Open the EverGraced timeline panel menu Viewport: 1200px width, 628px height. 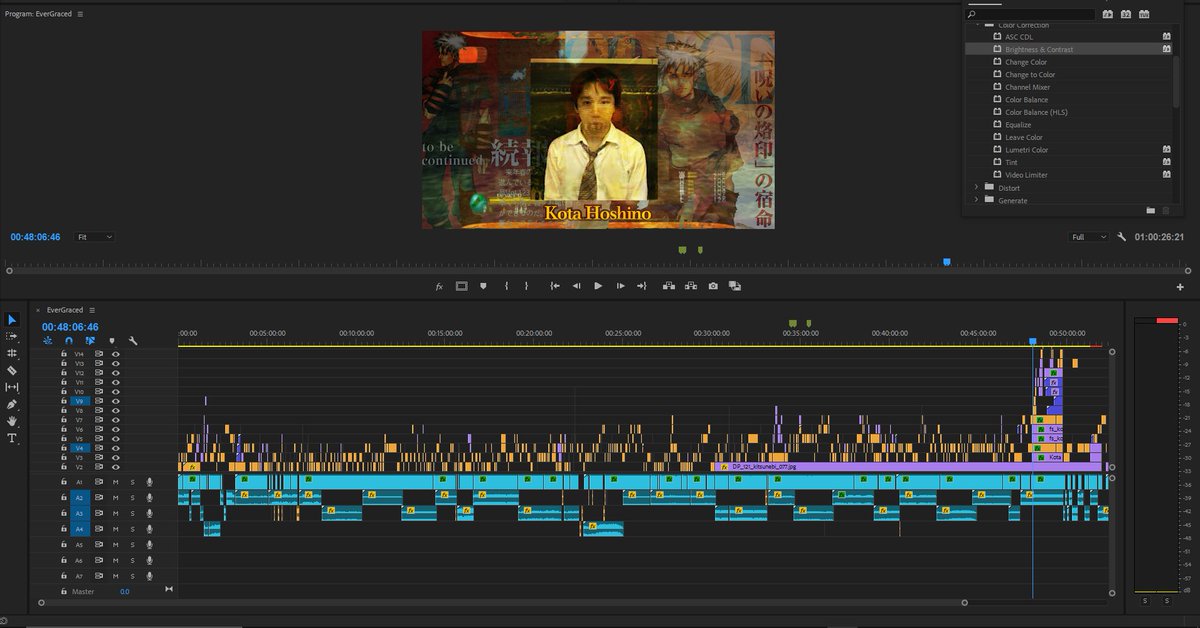point(92,310)
